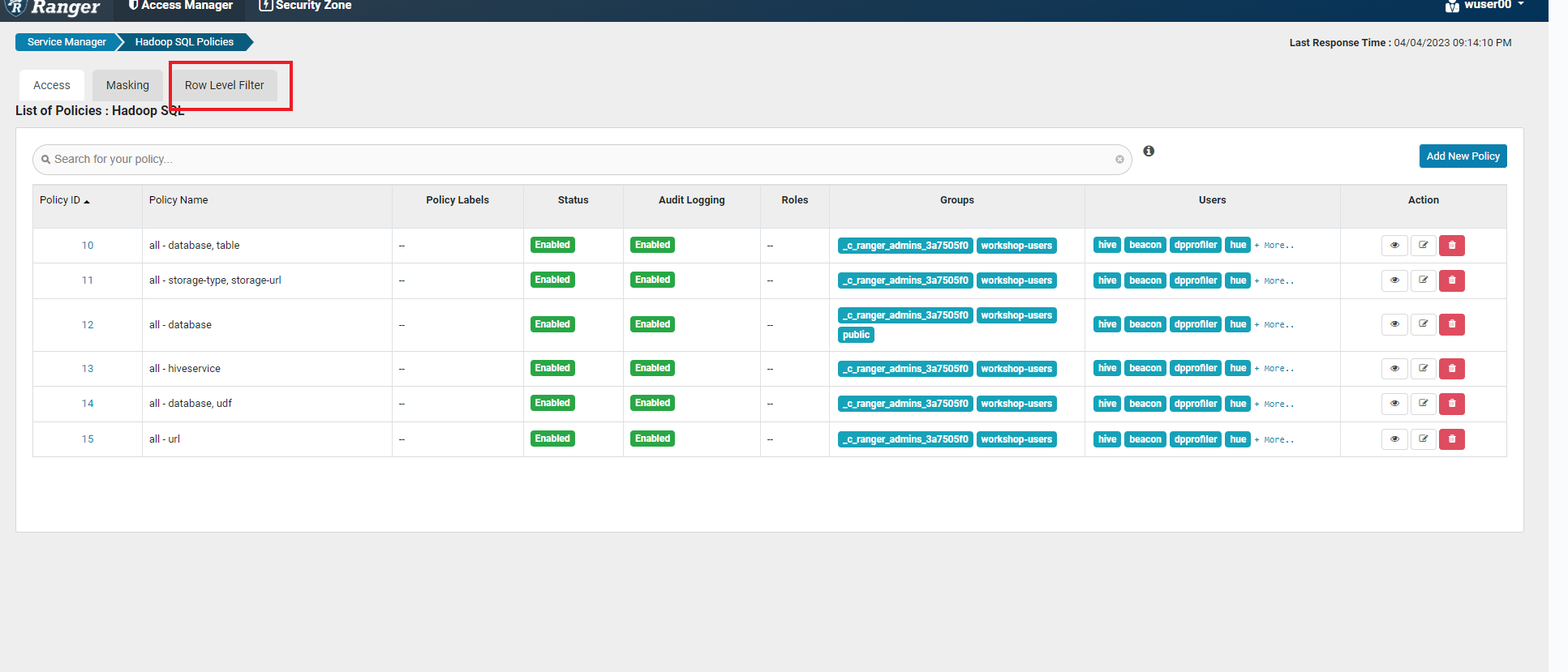This screenshot has width=1568, height=672.
Task: Click beacon user tag in policy 15
Action: (x=1145, y=439)
